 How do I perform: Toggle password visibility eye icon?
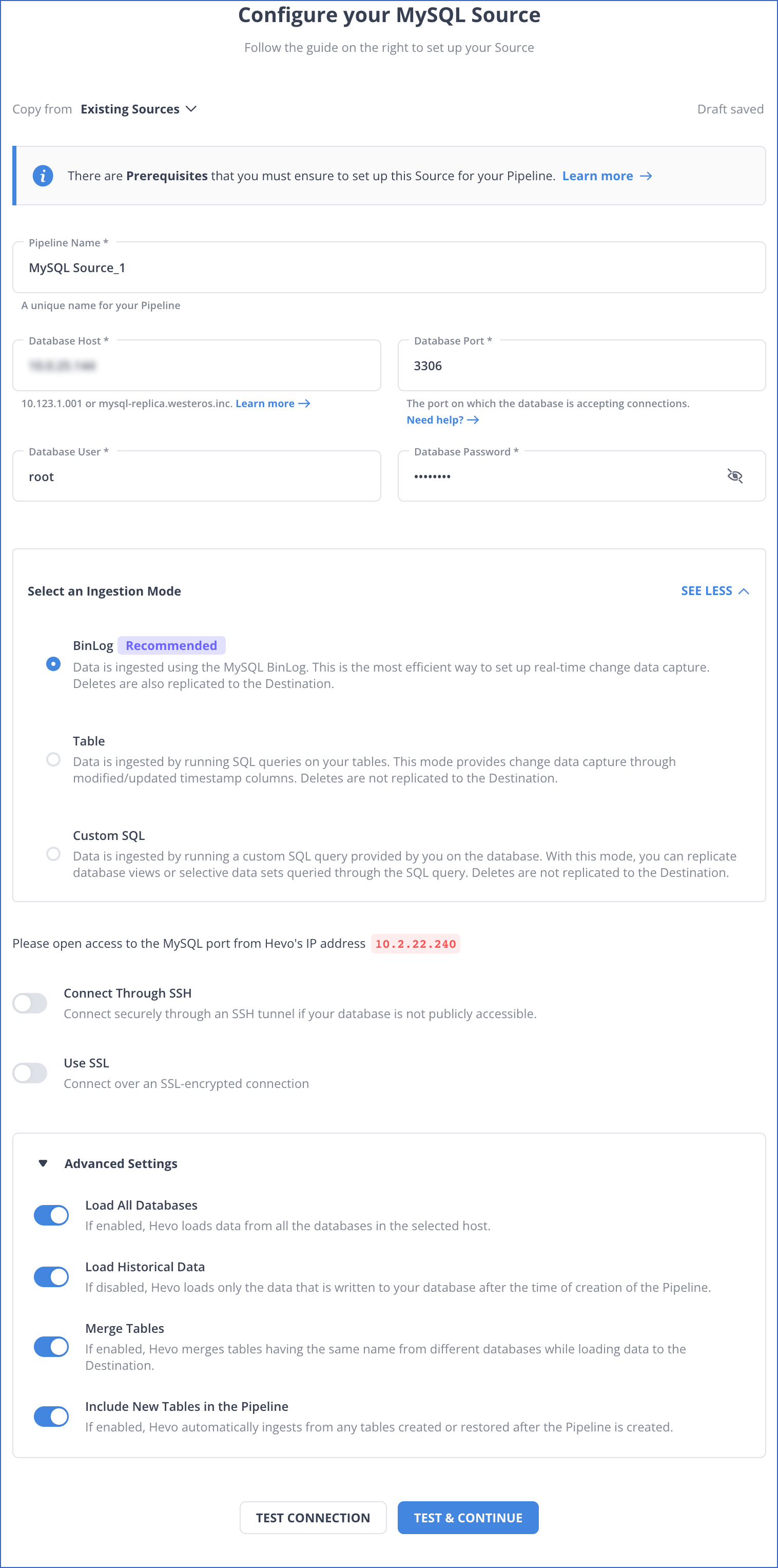(x=735, y=476)
